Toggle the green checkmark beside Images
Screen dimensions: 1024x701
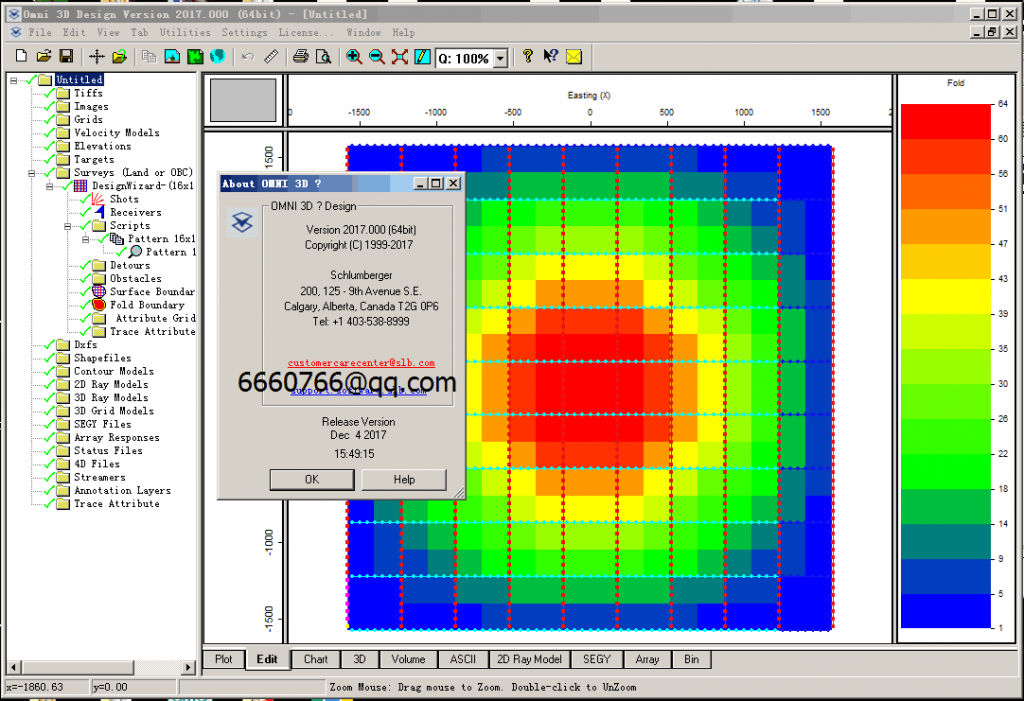pyautogui.click(x=49, y=106)
